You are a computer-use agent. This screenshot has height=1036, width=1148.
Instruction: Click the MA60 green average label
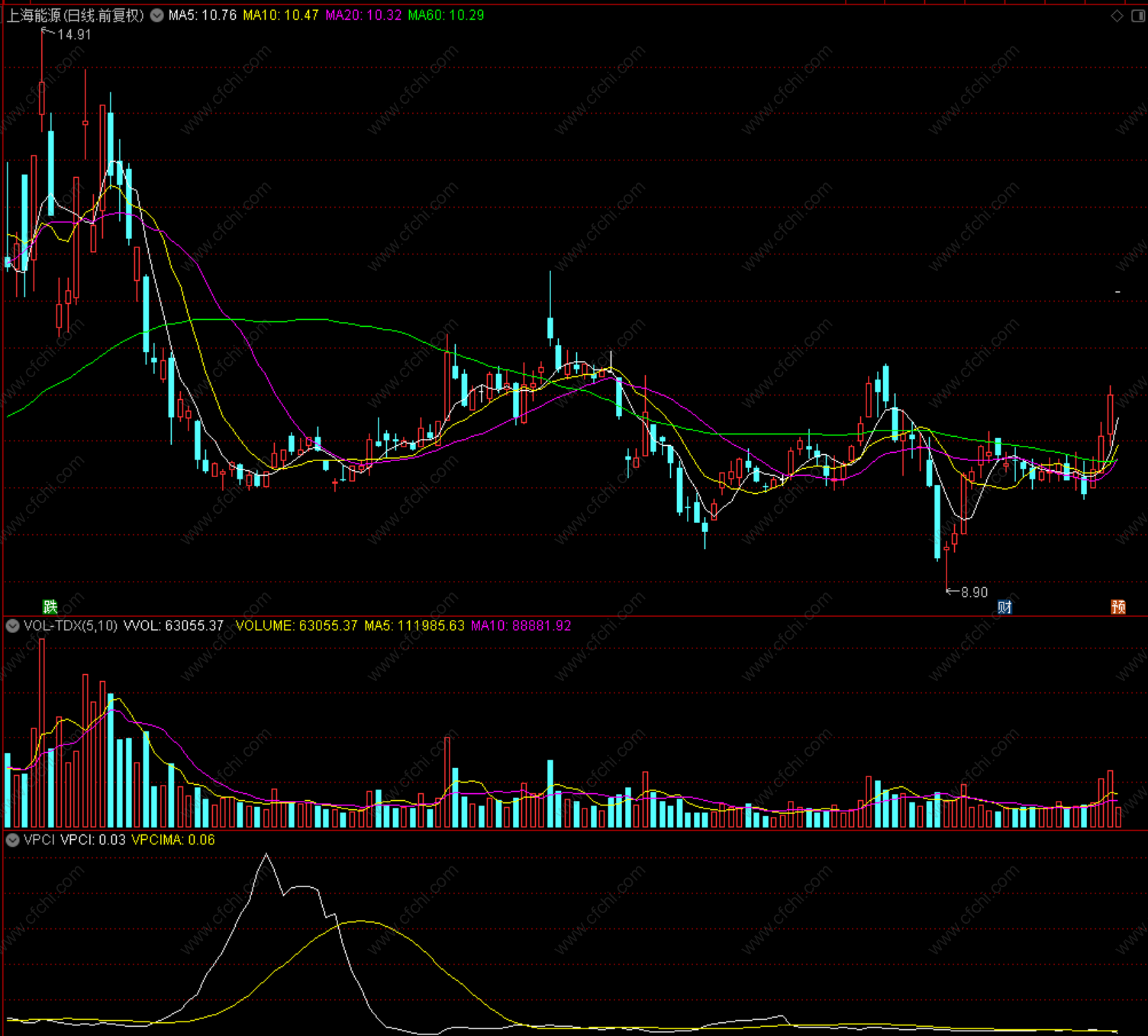click(x=446, y=15)
